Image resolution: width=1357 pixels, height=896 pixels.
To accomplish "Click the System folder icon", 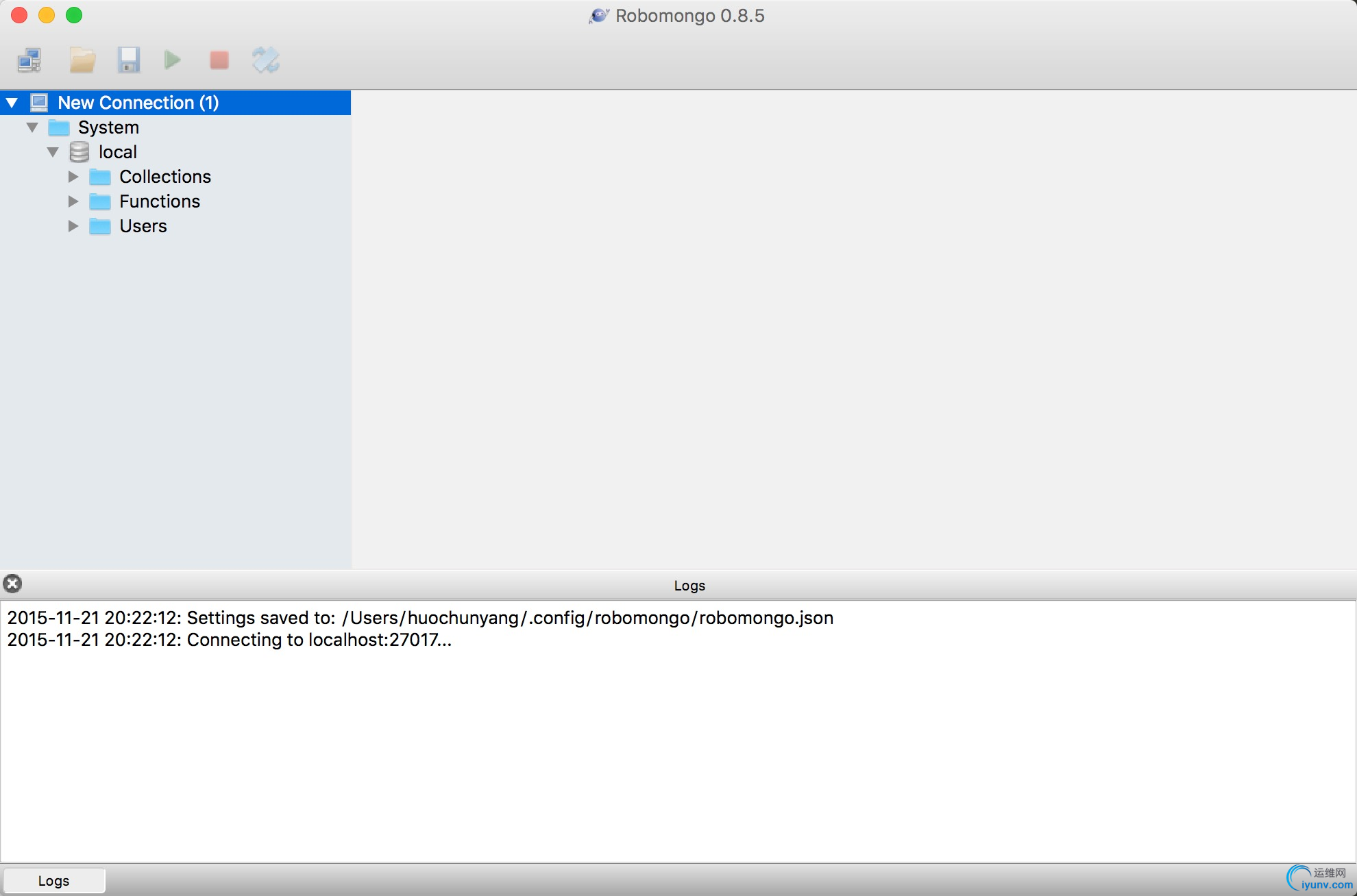I will (x=59, y=127).
